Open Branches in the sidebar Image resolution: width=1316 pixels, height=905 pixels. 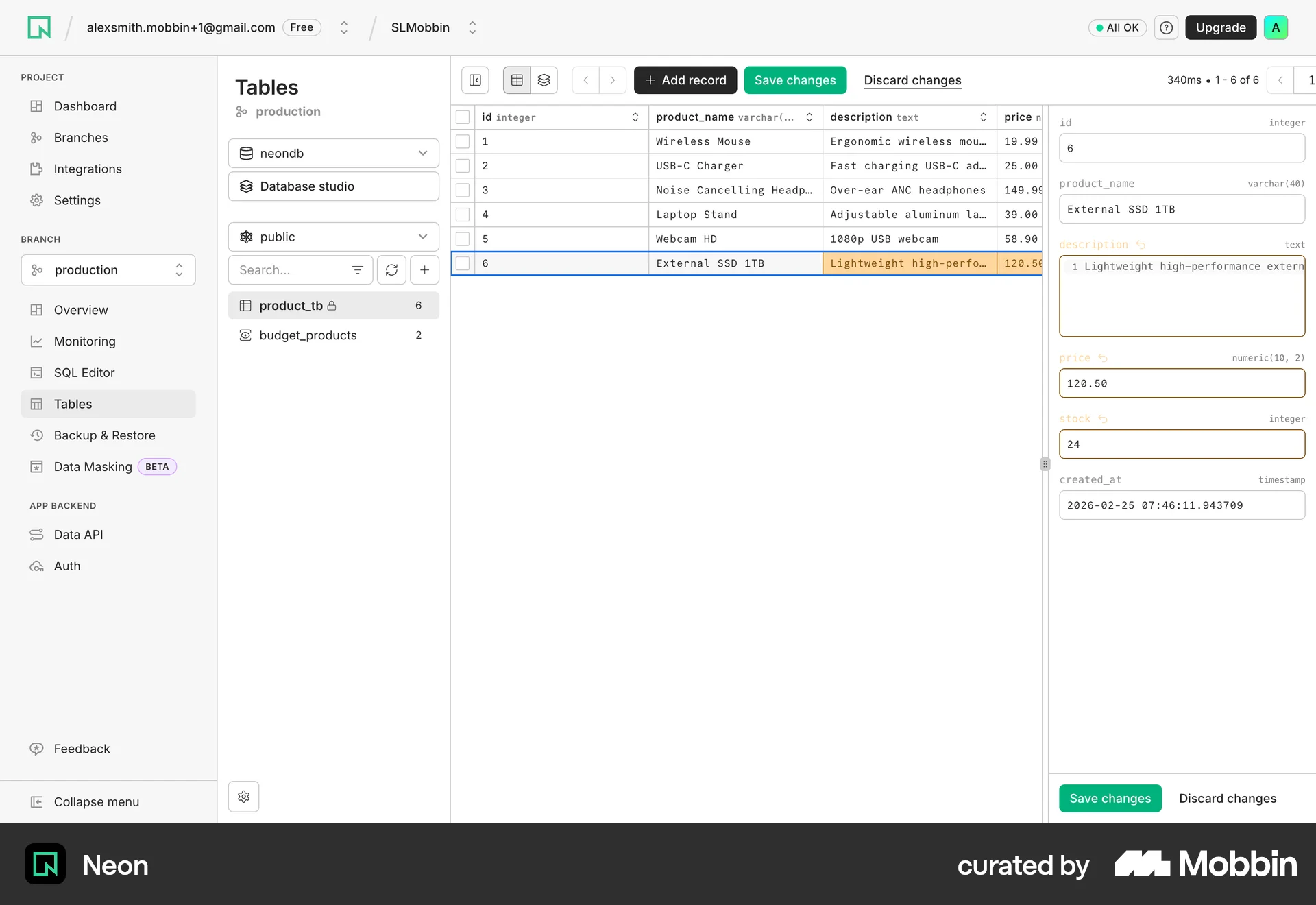click(x=108, y=138)
